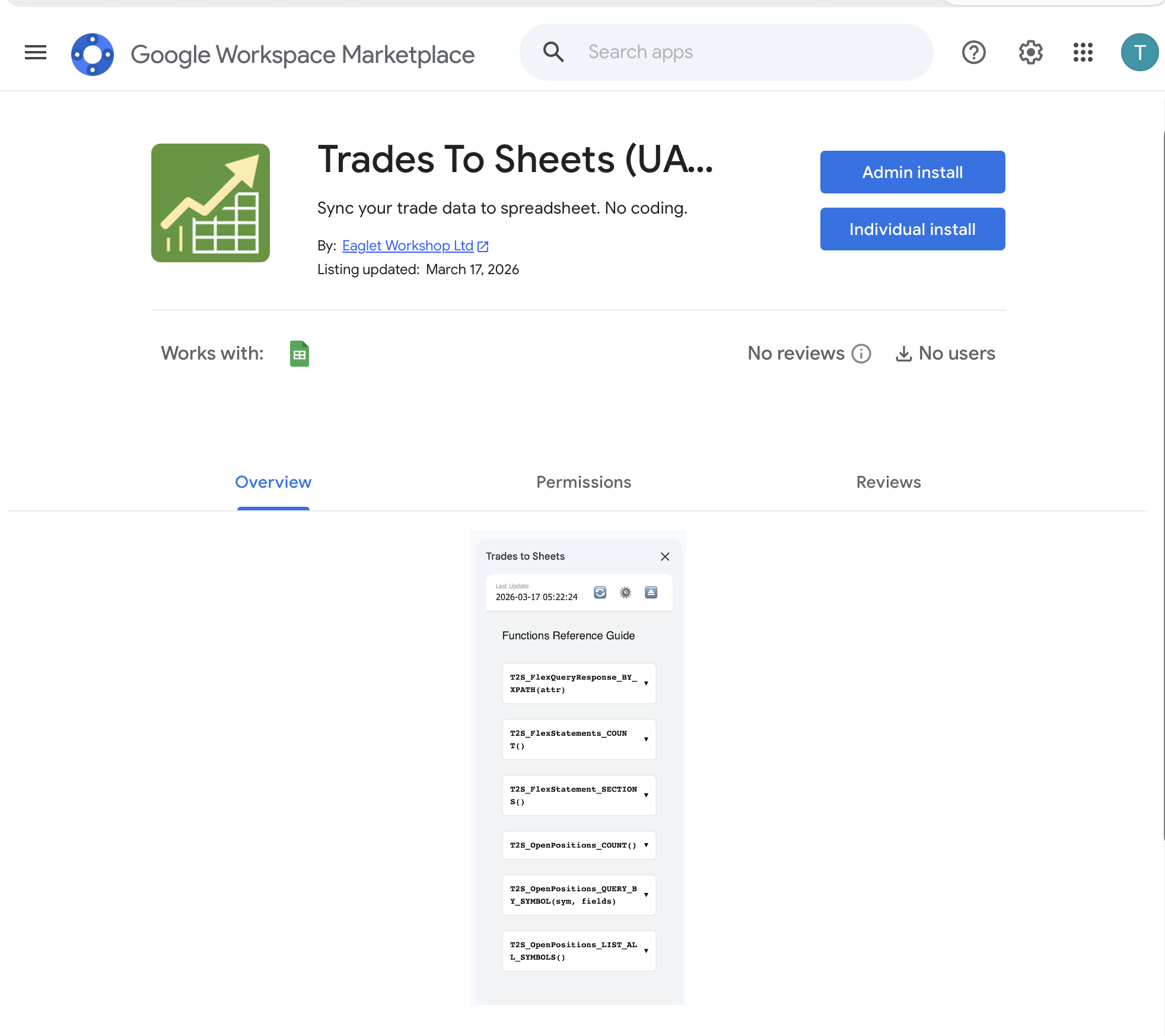
Task: Switch to the Reviews tab
Action: coord(888,482)
